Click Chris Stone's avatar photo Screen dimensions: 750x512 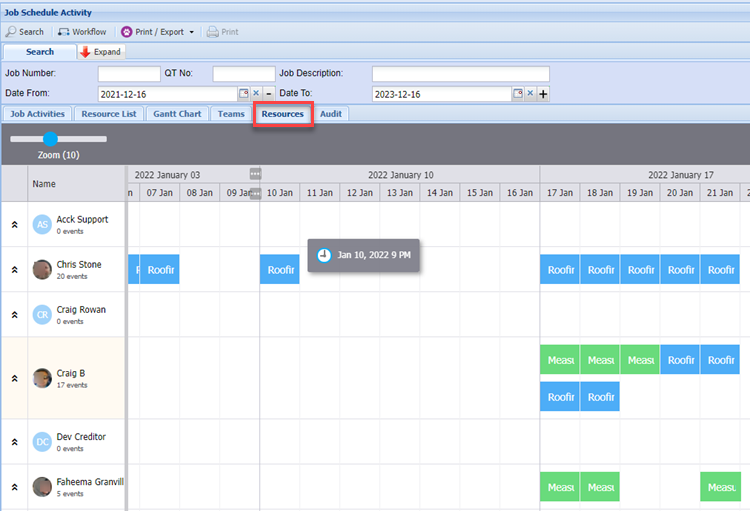[x=42, y=269]
